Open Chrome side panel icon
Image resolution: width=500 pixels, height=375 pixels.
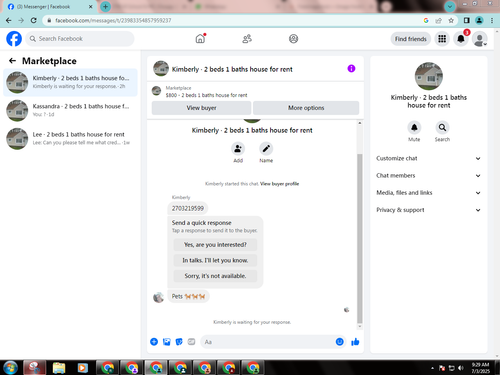coord(467,20)
